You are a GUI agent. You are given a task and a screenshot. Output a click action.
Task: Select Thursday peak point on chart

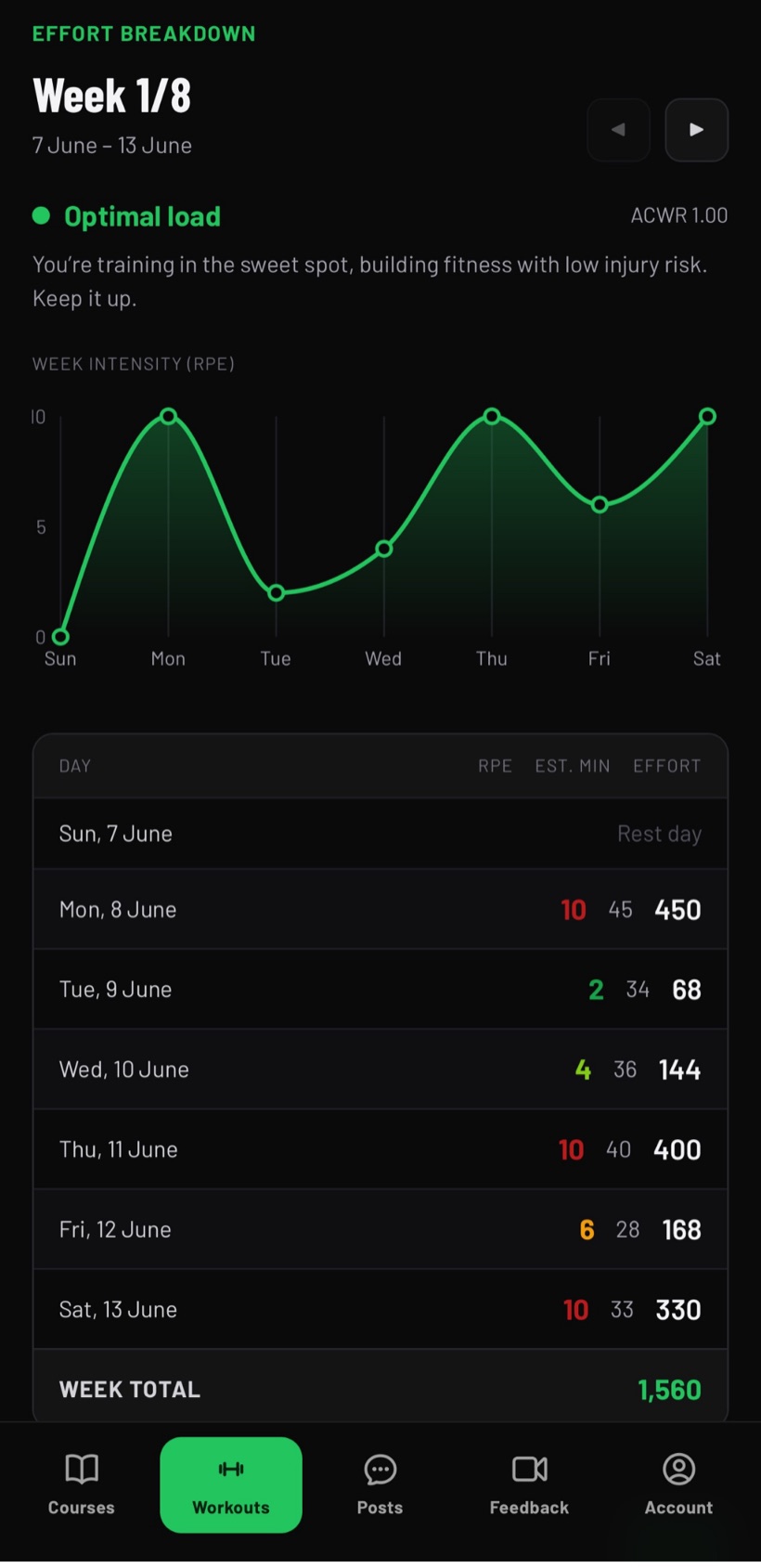point(492,416)
